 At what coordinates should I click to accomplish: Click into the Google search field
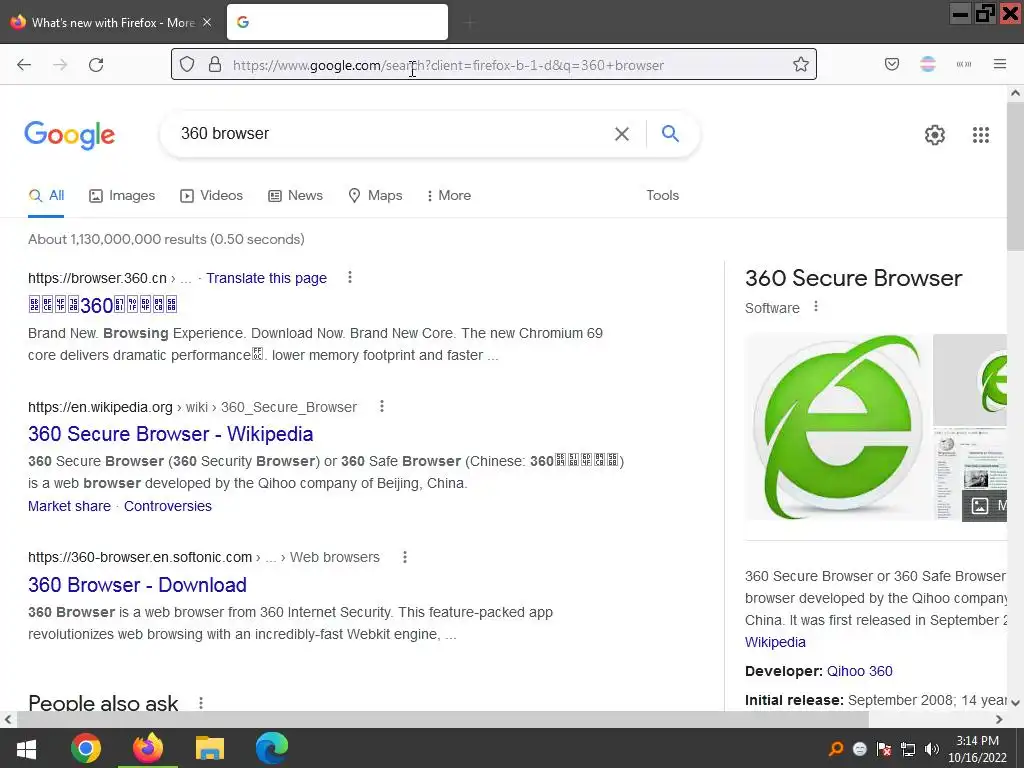(392, 134)
